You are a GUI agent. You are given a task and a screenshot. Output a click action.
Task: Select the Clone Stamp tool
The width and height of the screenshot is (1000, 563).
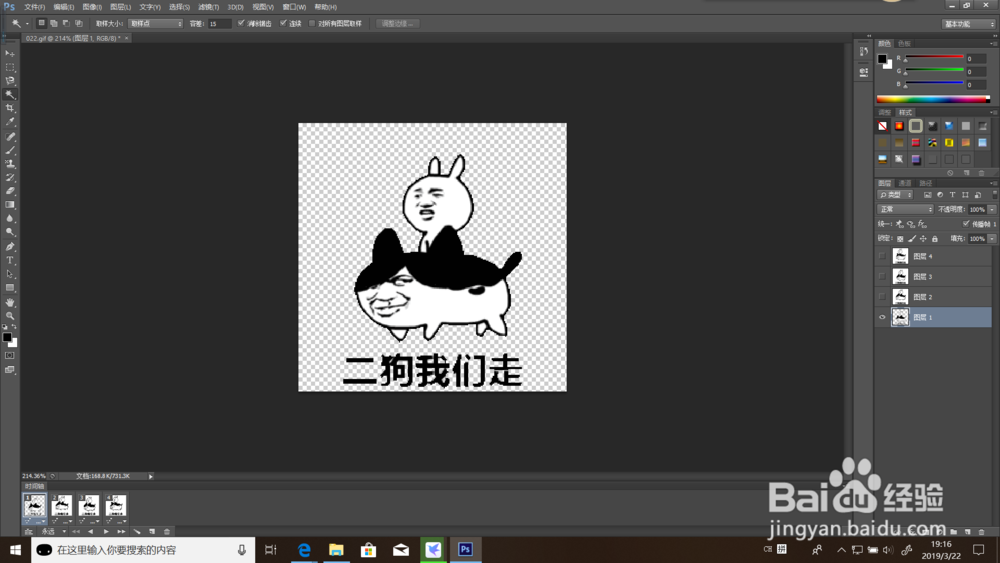(x=10, y=164)
